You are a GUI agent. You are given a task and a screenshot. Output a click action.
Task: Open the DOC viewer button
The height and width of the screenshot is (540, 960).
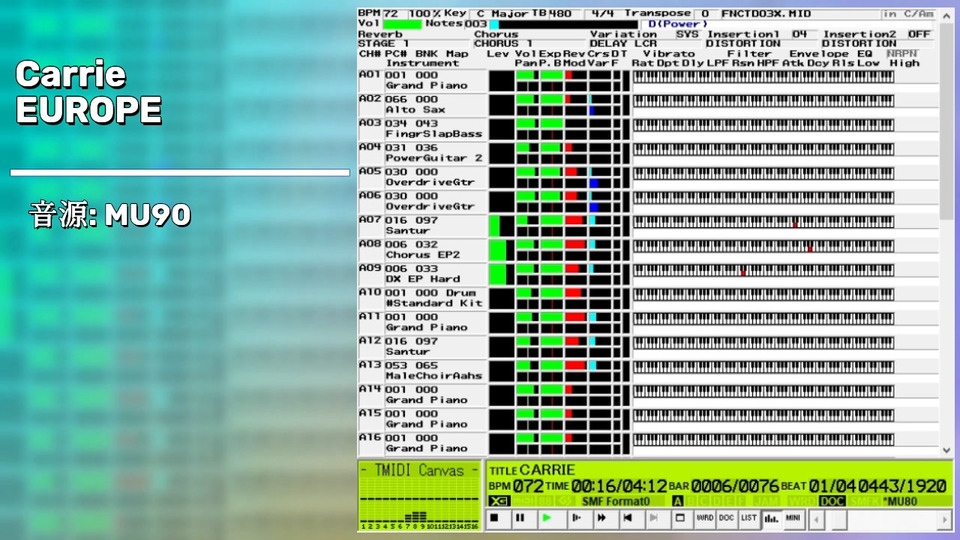[727, 519]
